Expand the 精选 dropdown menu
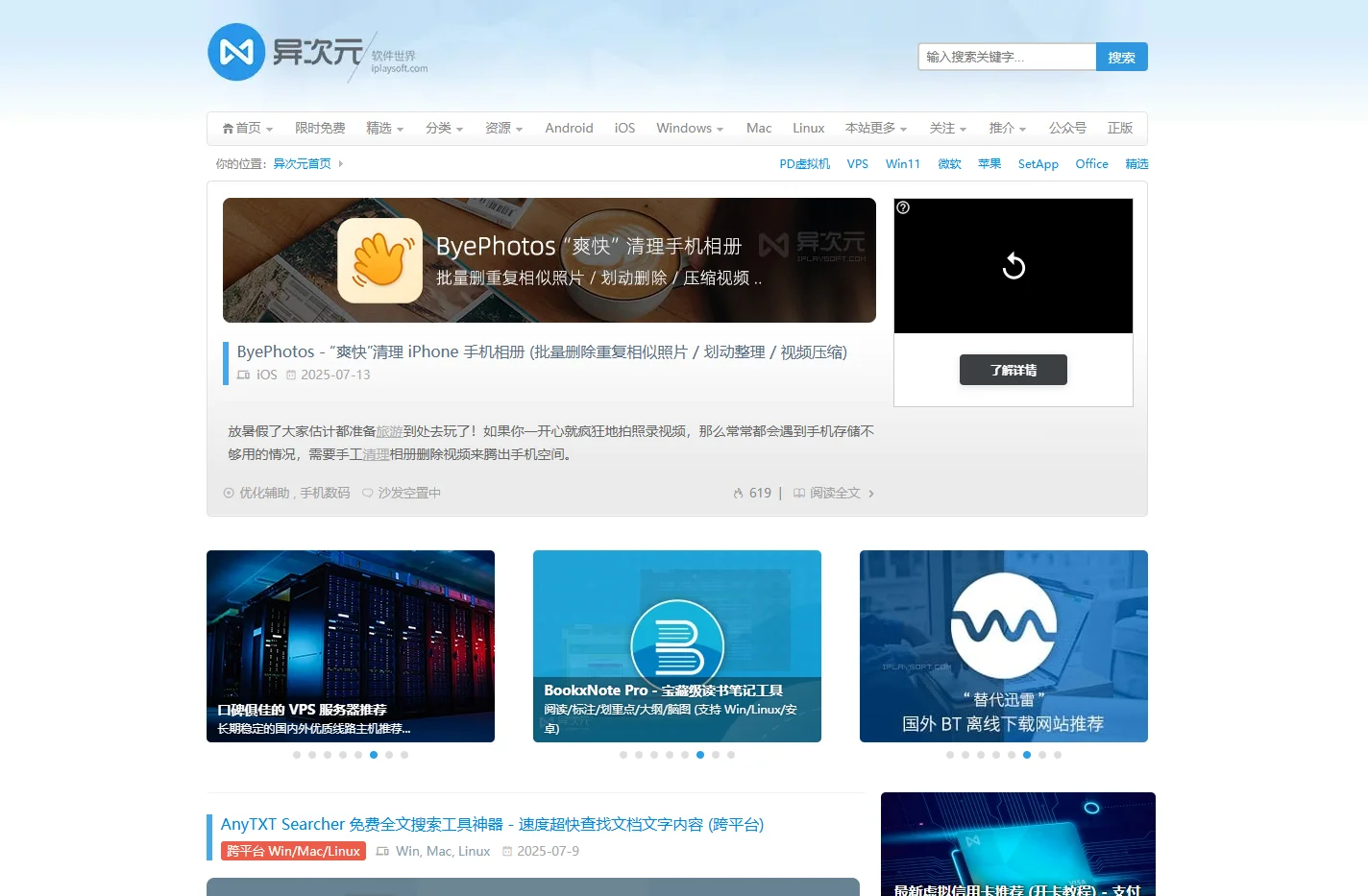The image size is (1368, 896). [x=384, y=128]
